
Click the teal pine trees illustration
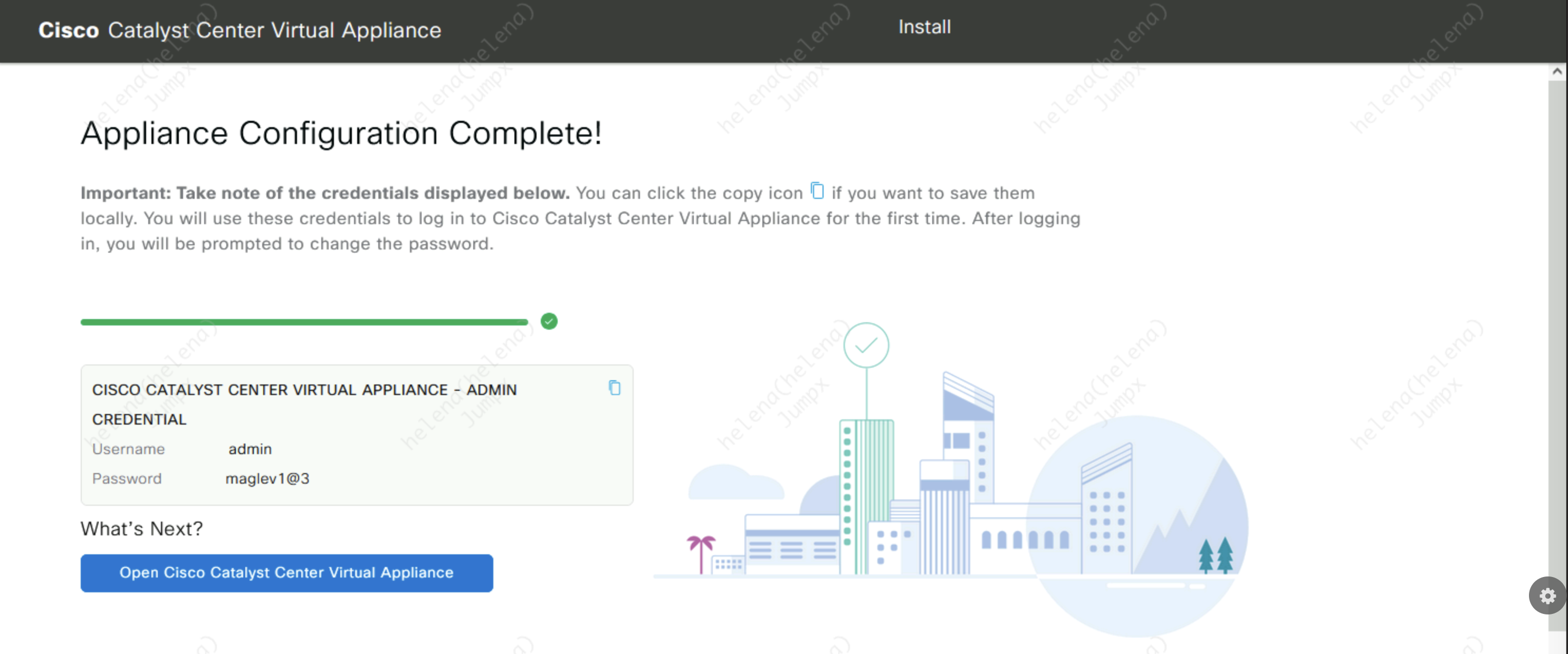click(1216, 555)
